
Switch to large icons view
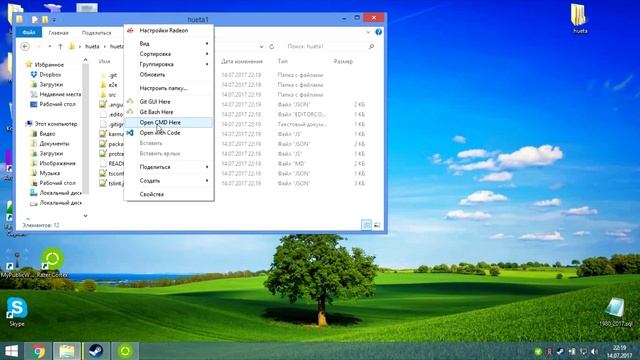pyautogui.click(x=377, y=225)
